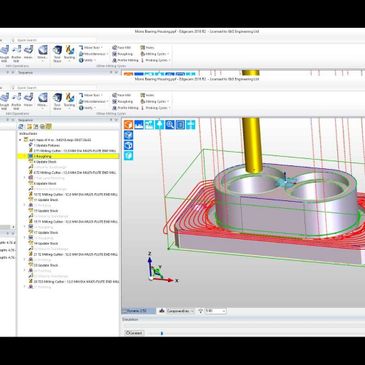Image resolution: width=365 pixels, height=365 pixels.
Task: Click blue page icon in viewport toolbar
Action: (x=180, y=125)
